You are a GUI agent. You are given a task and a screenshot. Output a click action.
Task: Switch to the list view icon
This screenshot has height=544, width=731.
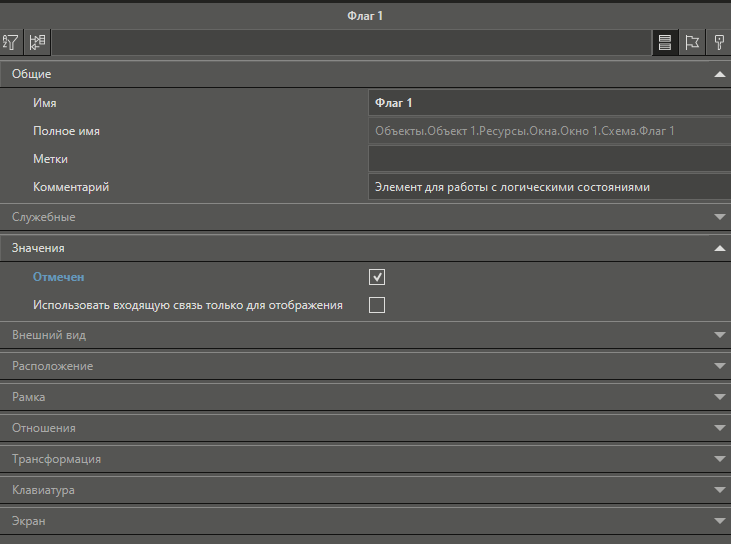tap(664, 42)
